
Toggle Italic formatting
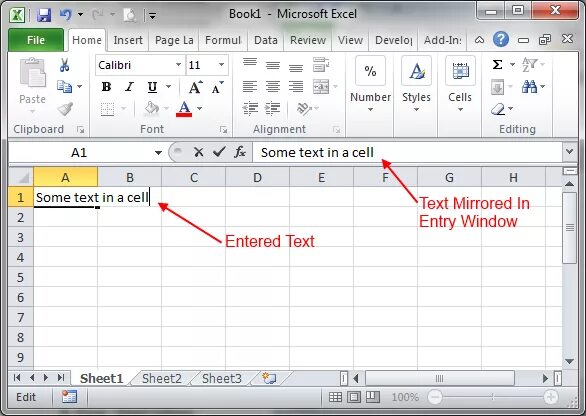pos(129,87)
